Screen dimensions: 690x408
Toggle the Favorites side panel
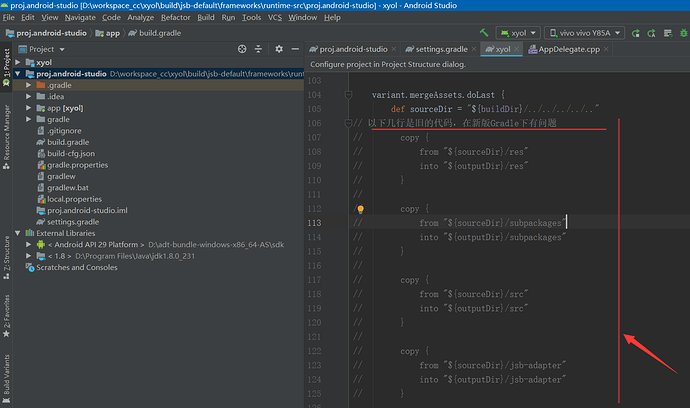[6, 314]
